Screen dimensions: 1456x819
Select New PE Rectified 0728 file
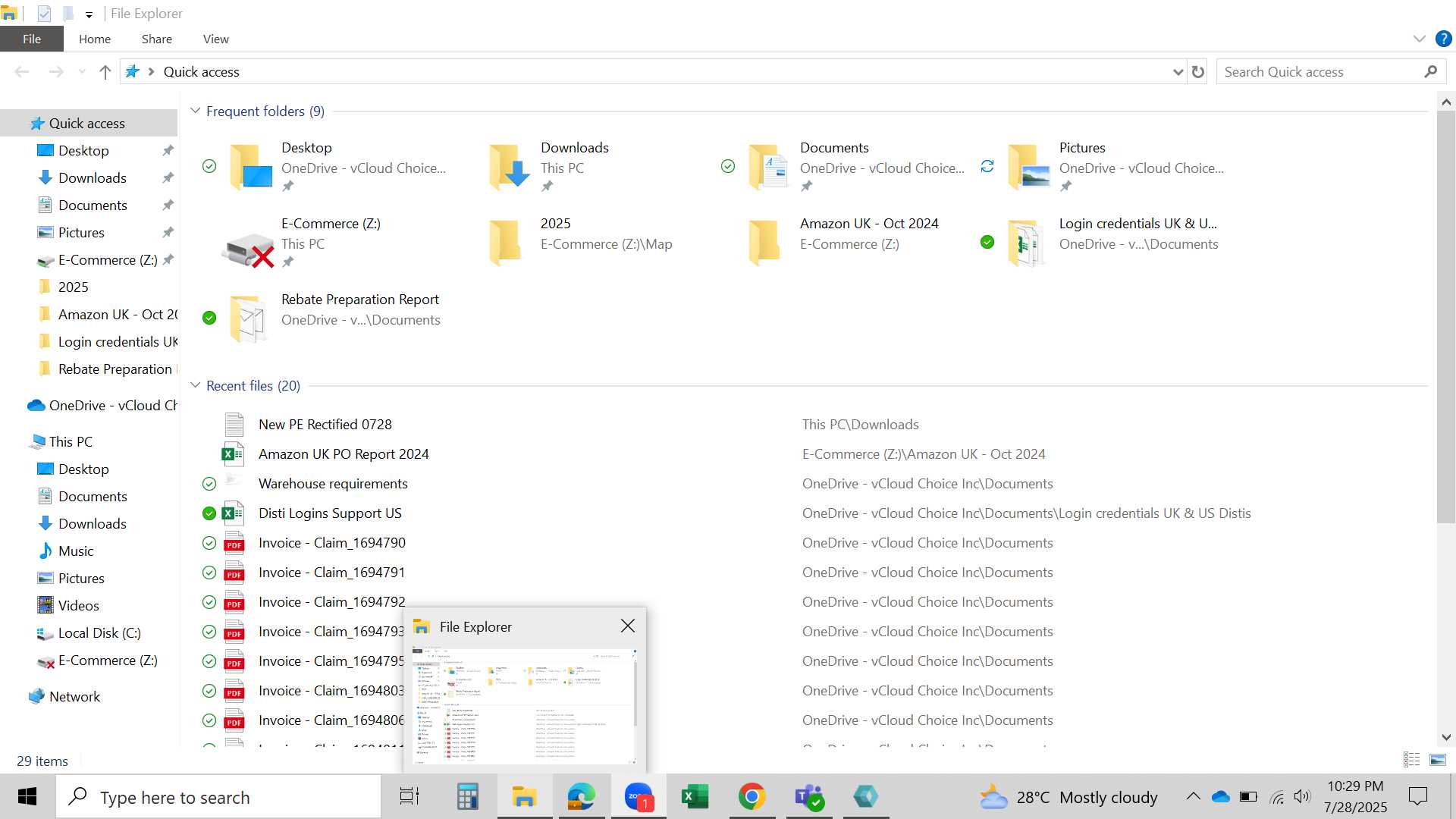[x=325, y=425]
